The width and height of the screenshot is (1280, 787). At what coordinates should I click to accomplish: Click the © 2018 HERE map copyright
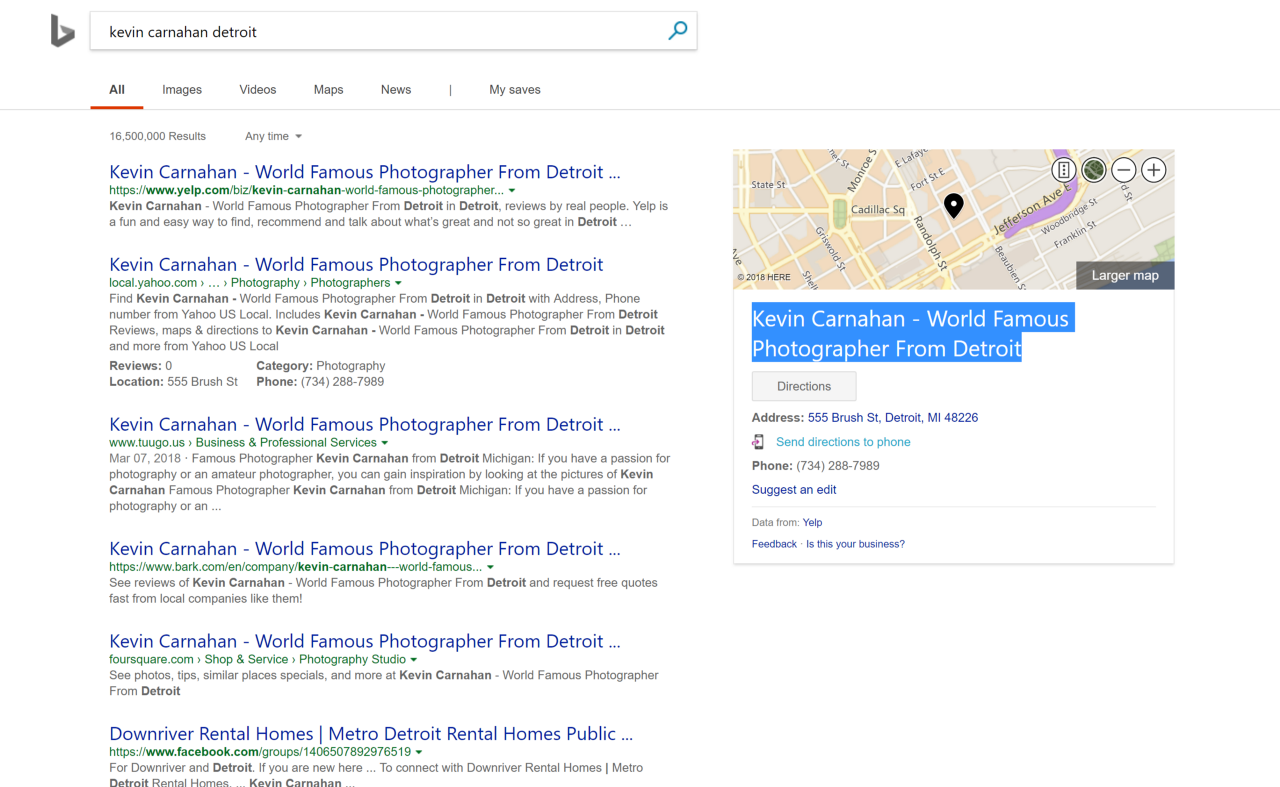pos(764,277)
